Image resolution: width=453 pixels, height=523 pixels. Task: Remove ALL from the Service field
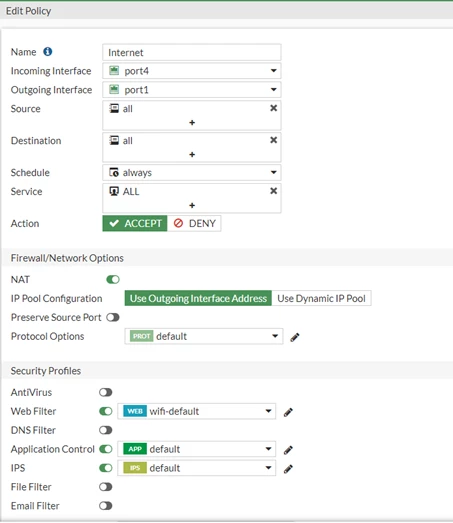click(274, 191)
